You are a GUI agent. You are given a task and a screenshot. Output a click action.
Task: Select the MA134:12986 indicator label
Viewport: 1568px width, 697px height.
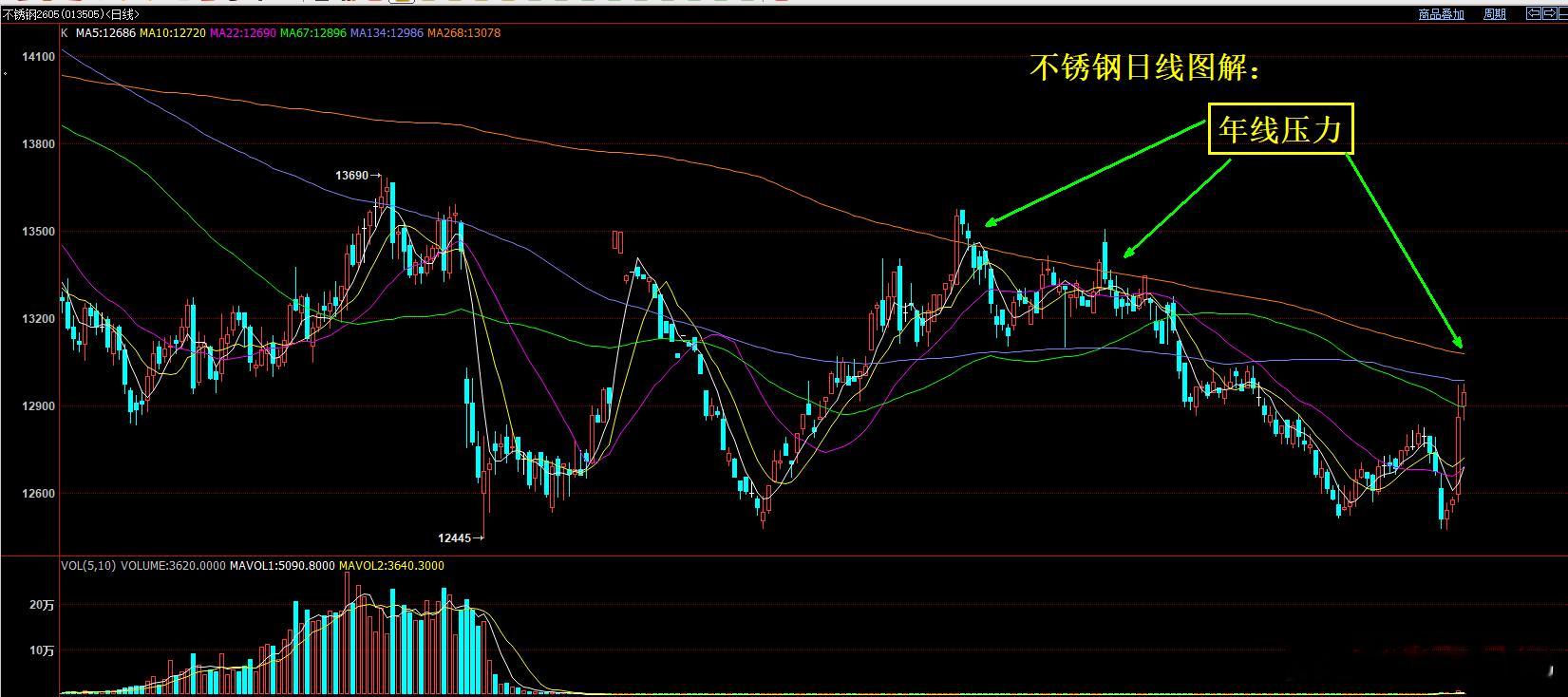pyautogui.click(x=387, y=33)
